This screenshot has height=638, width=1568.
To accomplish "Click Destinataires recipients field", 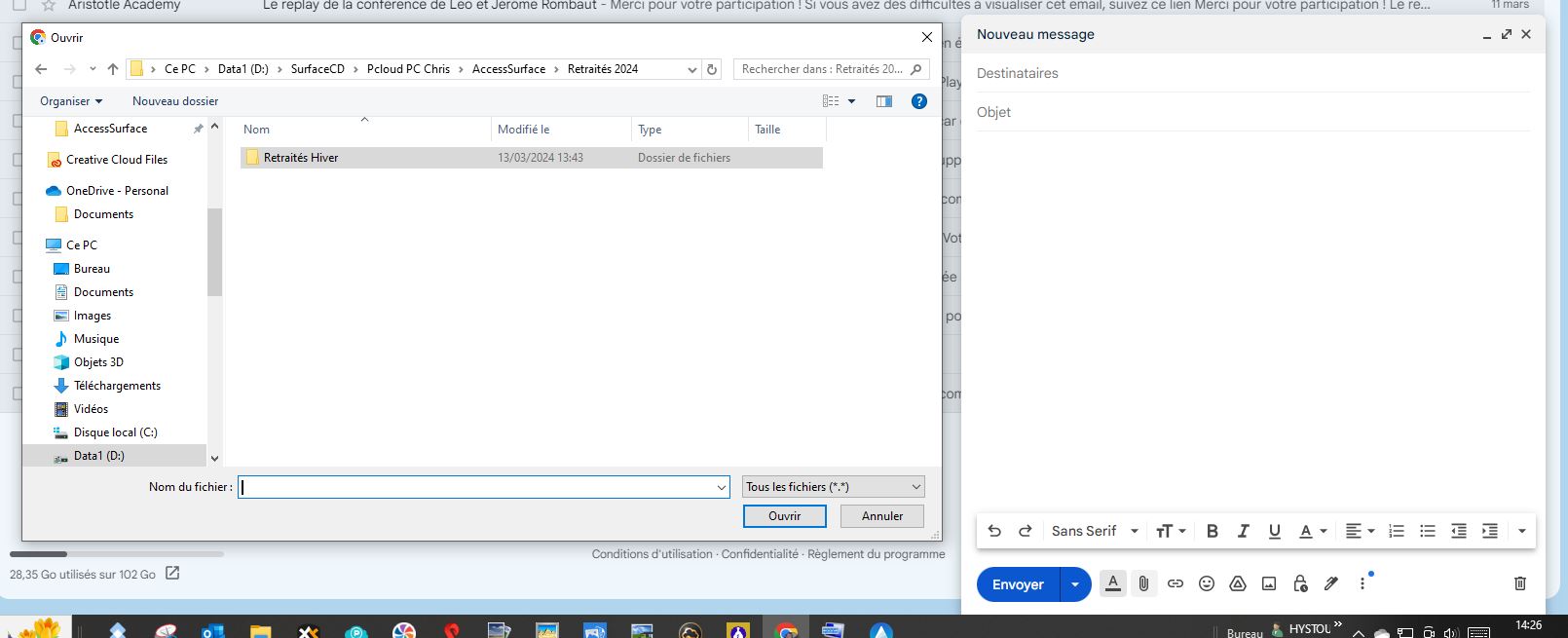I will point(1253,73).
